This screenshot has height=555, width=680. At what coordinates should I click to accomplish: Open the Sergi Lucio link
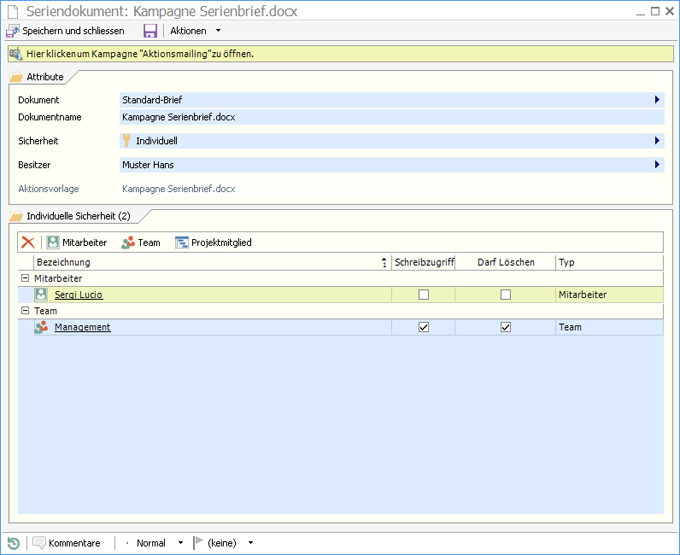pos(78,295)
